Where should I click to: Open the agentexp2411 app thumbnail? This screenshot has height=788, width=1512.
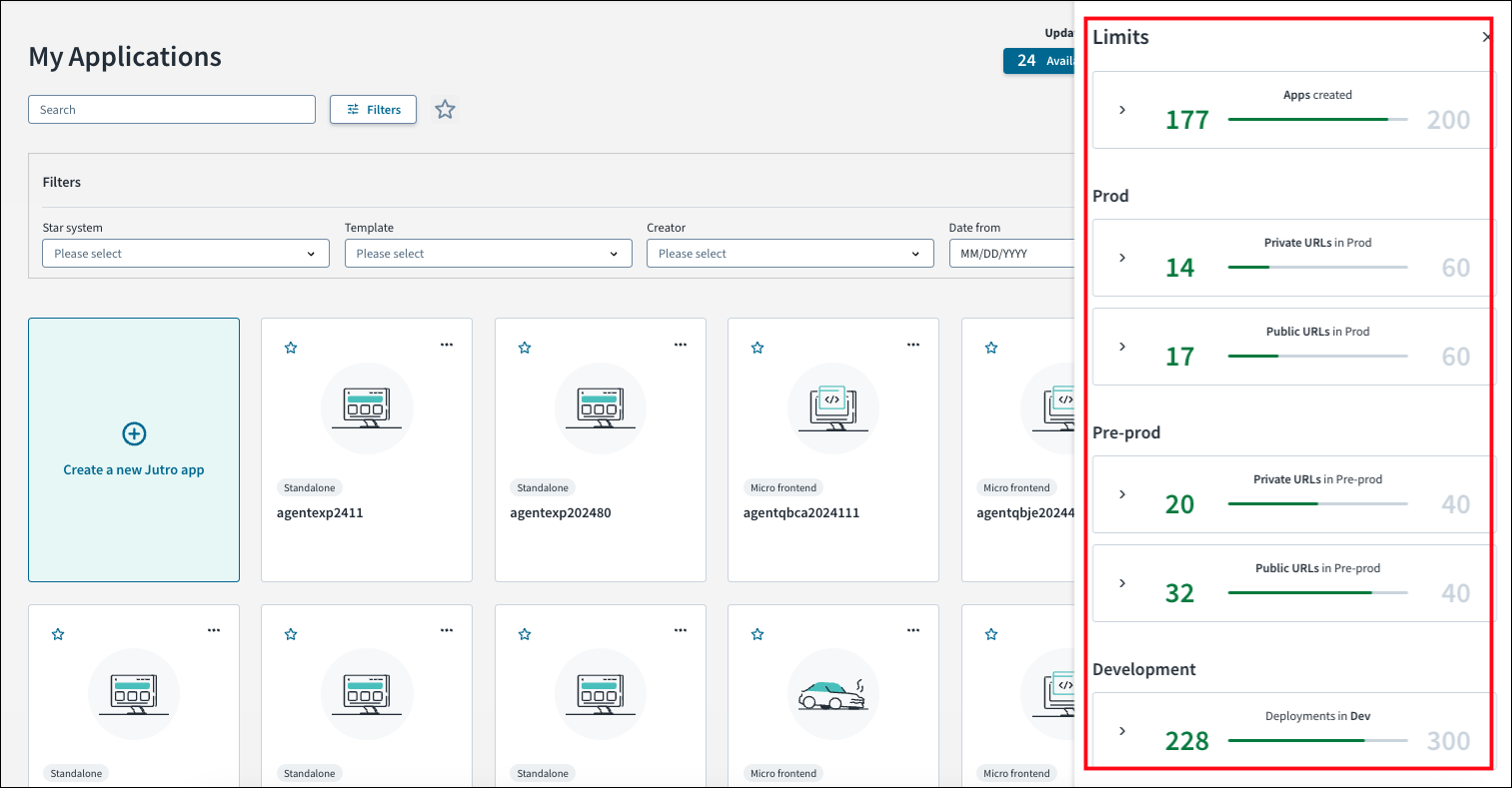click(x=367, y=408)
